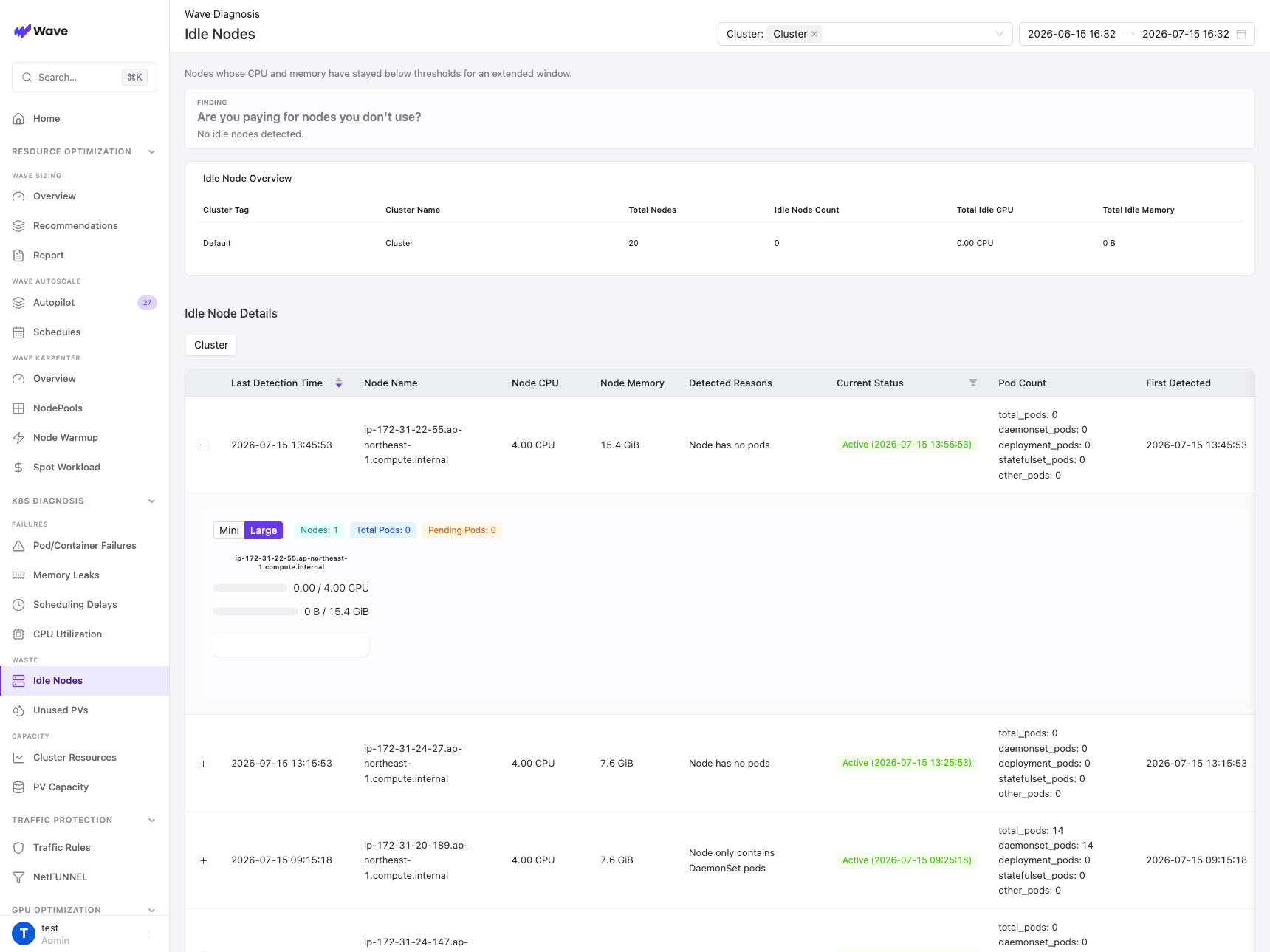Click the Detected Reasons column header

730,383
